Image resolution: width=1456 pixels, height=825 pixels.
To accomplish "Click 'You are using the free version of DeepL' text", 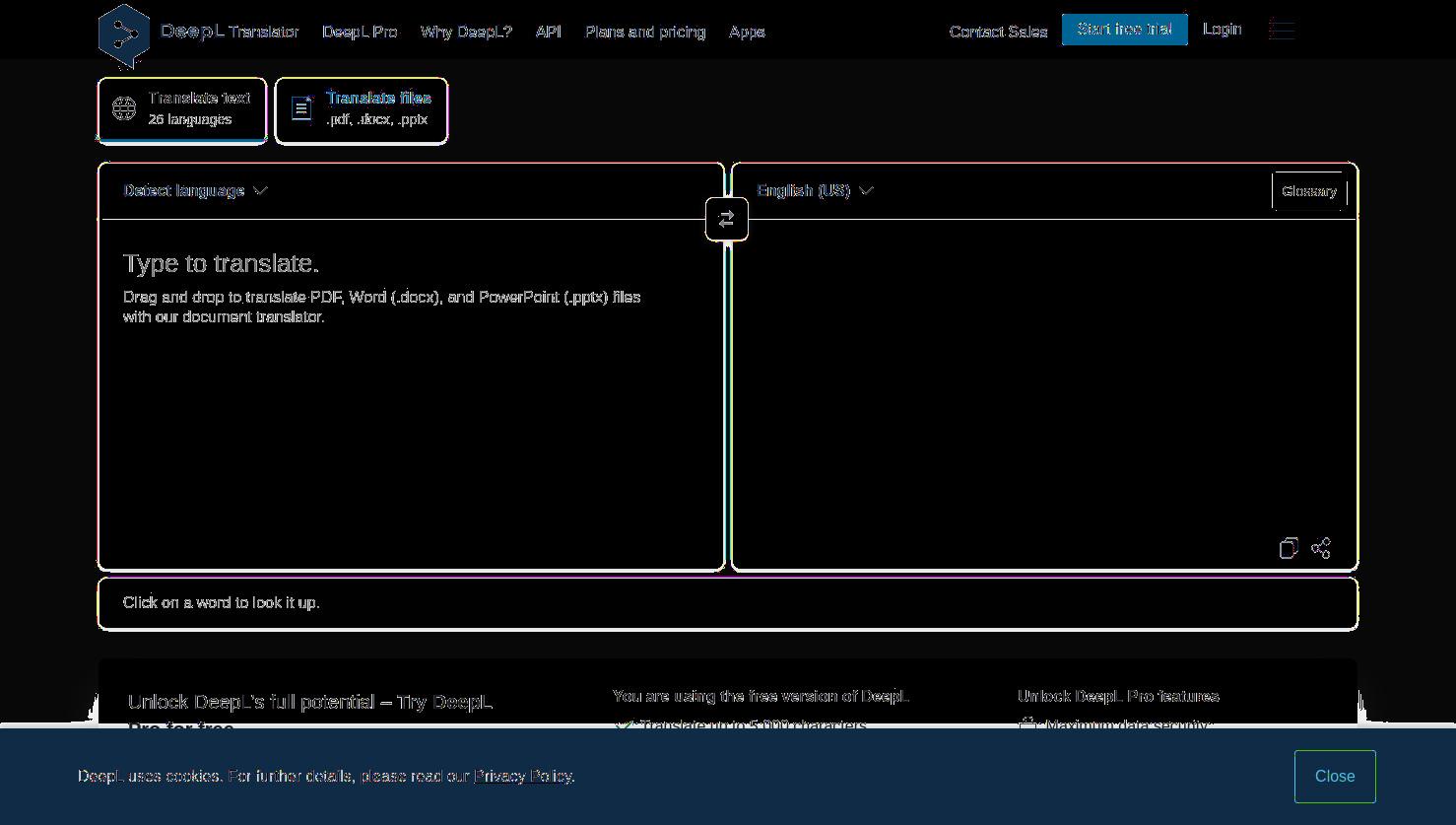I will [x=761, y=696].
